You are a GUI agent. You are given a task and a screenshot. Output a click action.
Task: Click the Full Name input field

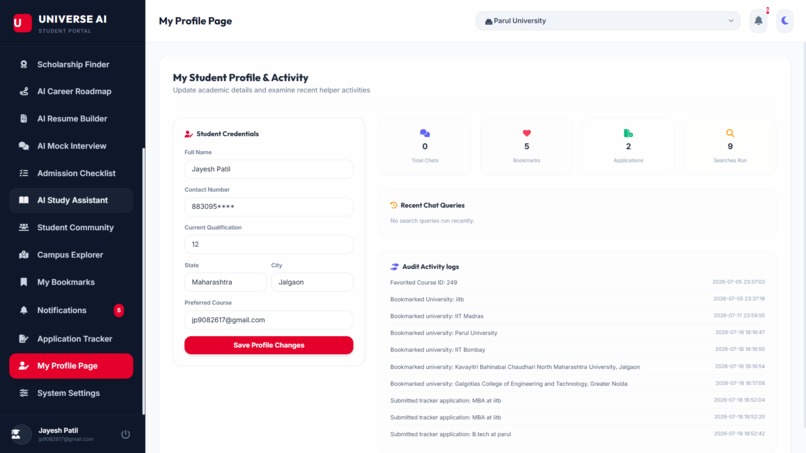click(x=269, y=169)
